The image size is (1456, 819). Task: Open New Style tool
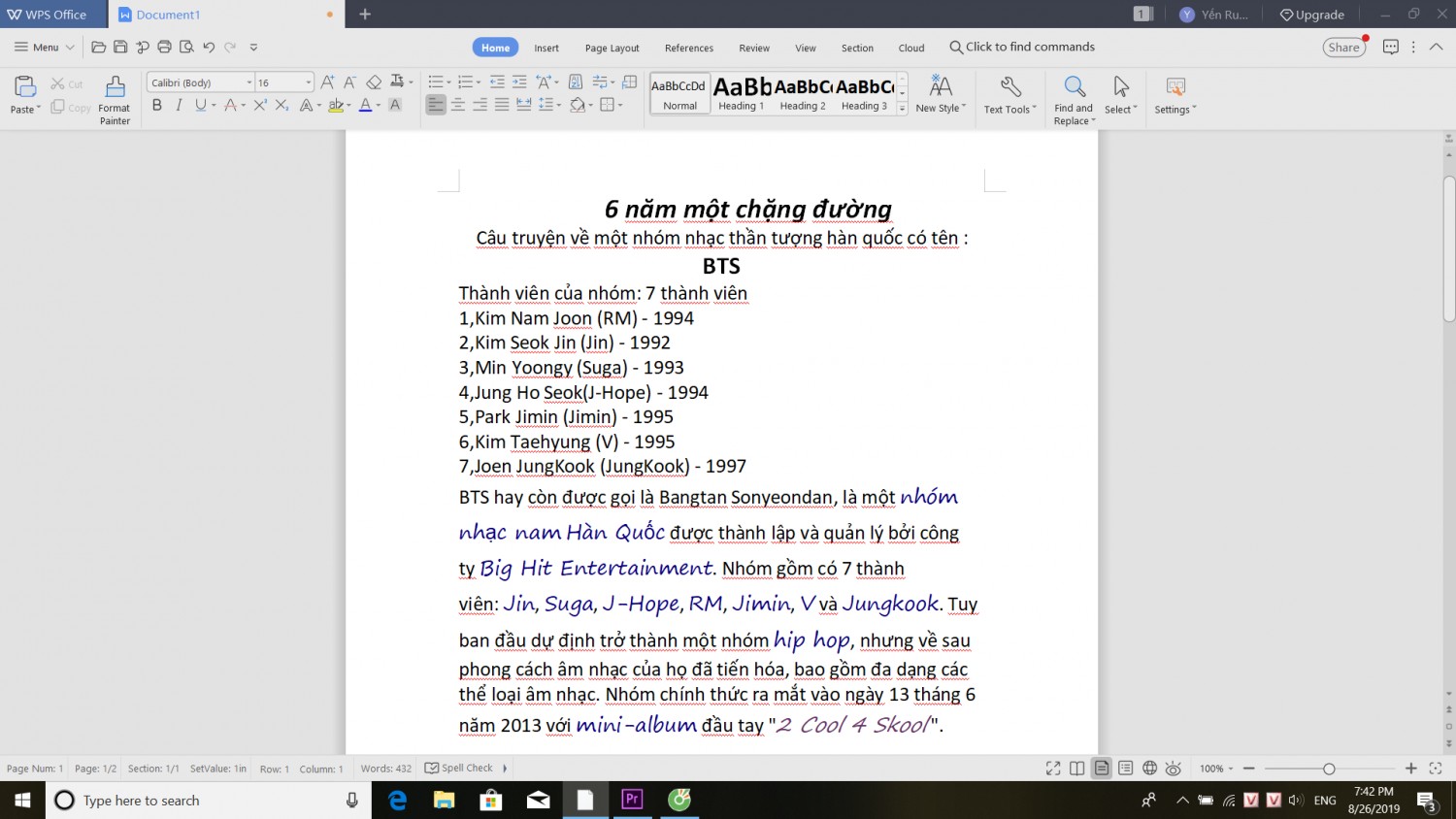(x=941, y=94)
